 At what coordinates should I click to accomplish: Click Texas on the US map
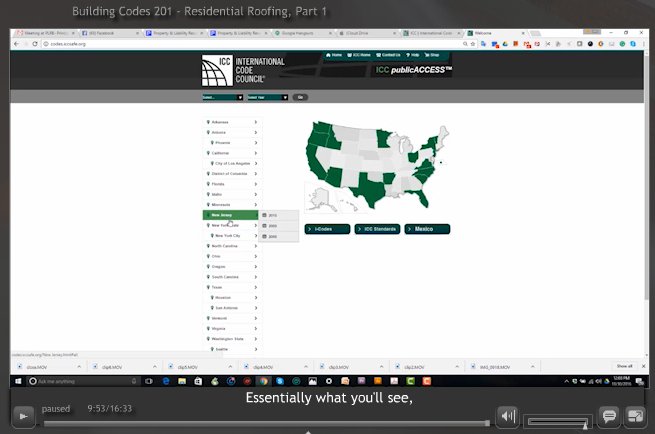coord(369,190)
